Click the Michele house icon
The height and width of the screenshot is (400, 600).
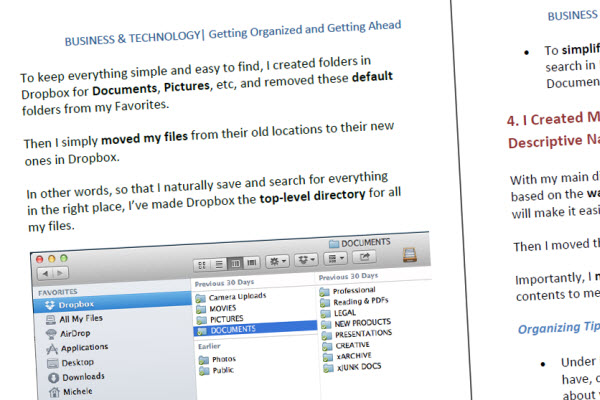click(54, 392)
